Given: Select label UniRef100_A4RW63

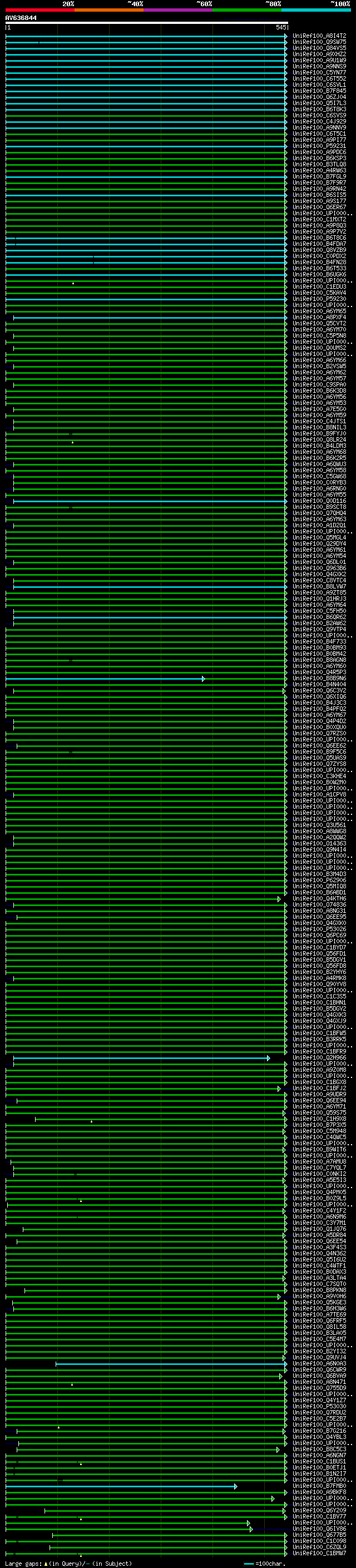Looking at the screenshot, I should [x=319, y=170].
